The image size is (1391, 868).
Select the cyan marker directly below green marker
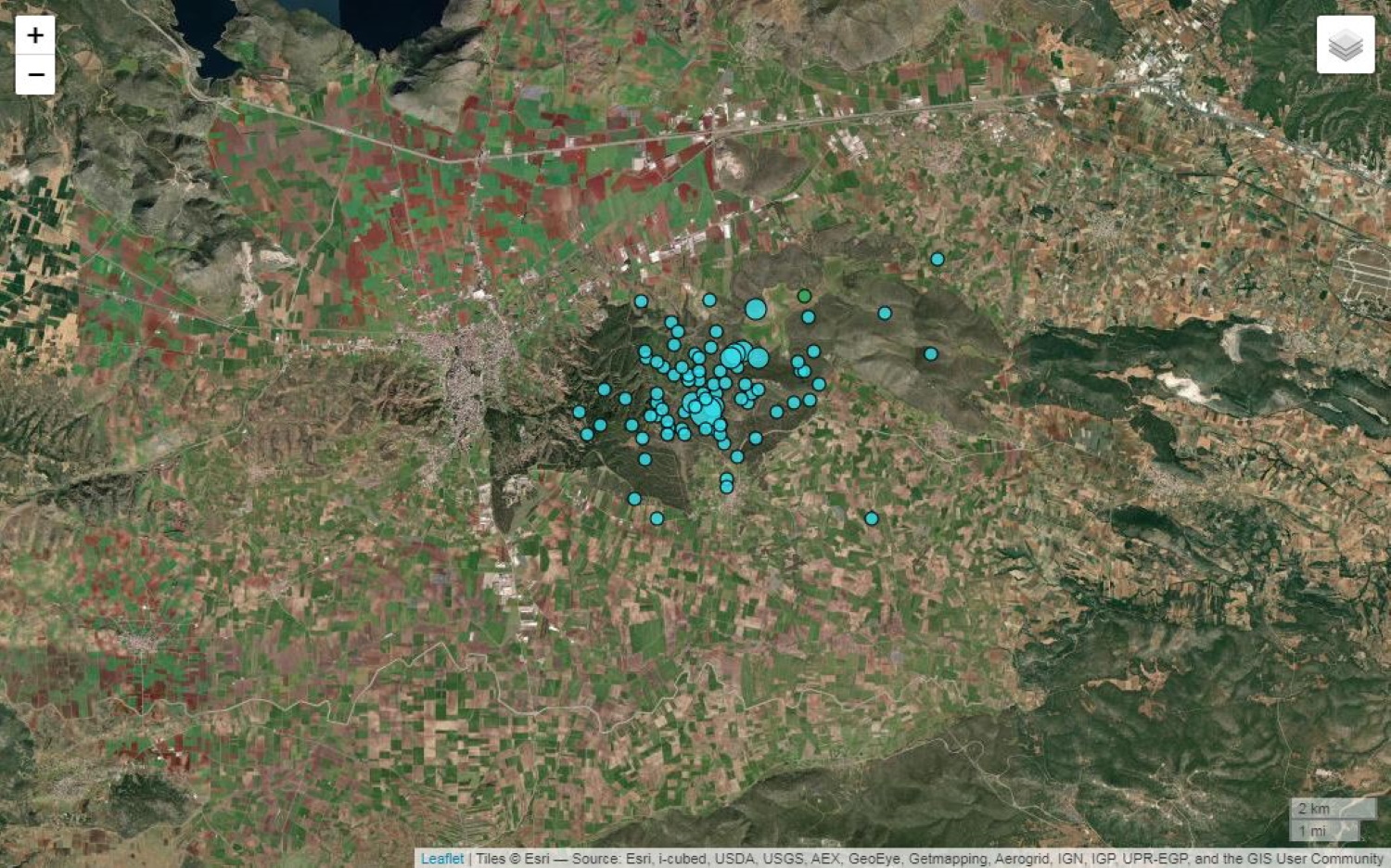808,317
